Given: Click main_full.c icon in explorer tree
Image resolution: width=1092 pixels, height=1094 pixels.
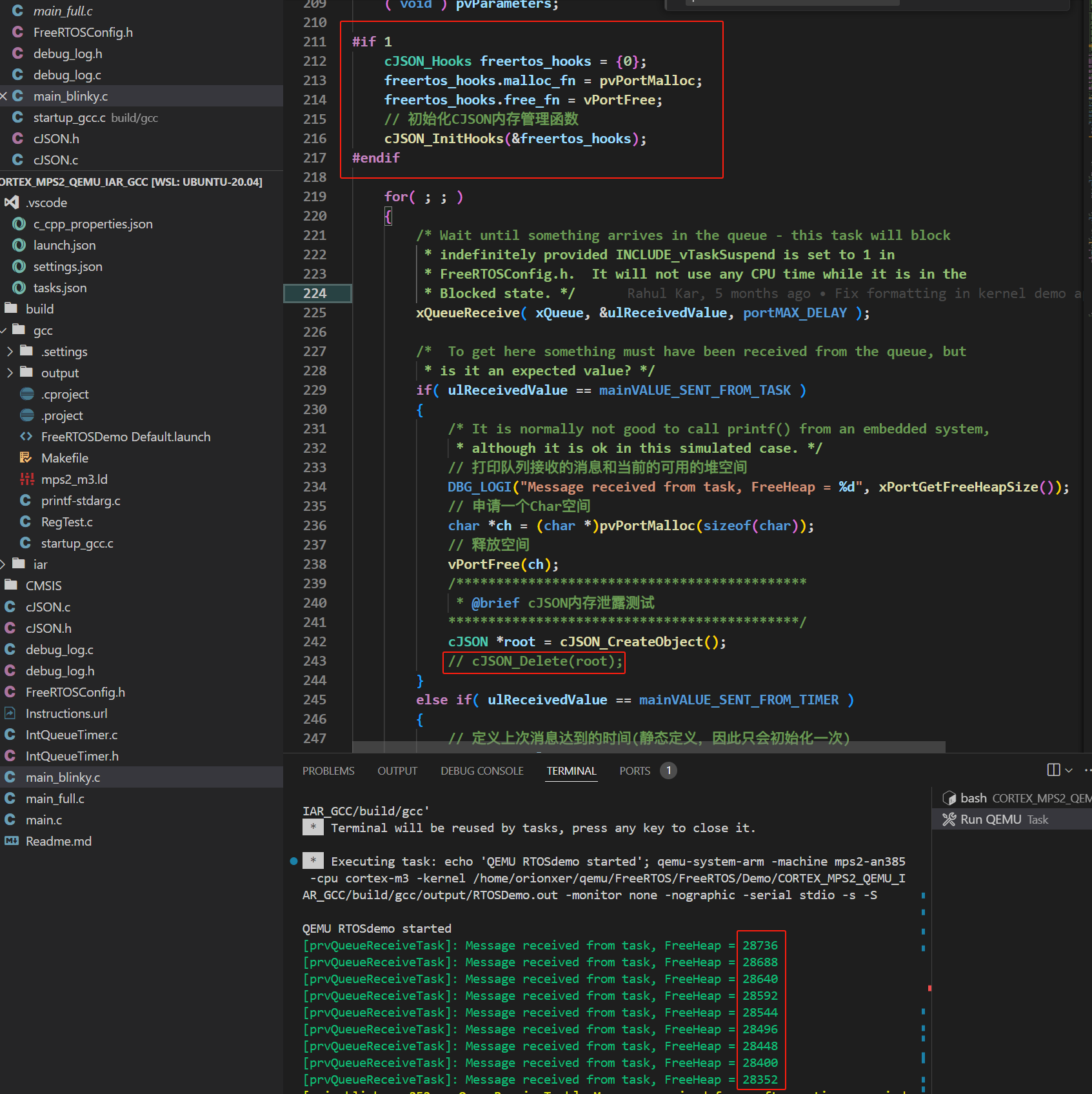Looking at the screenshot, I should coord(10,799).
